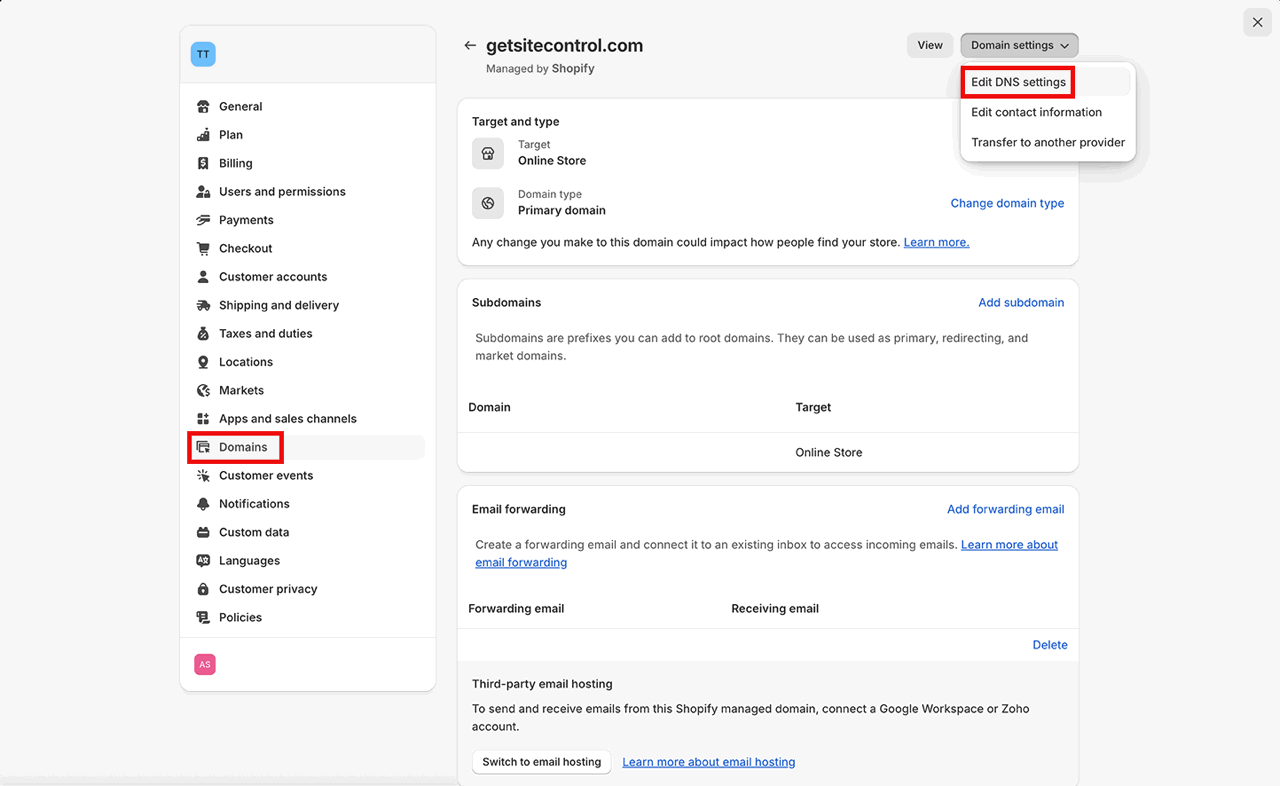Select the Checkout cart icon
Screen dimensions: 1280x786
click(x=203, y=248)
